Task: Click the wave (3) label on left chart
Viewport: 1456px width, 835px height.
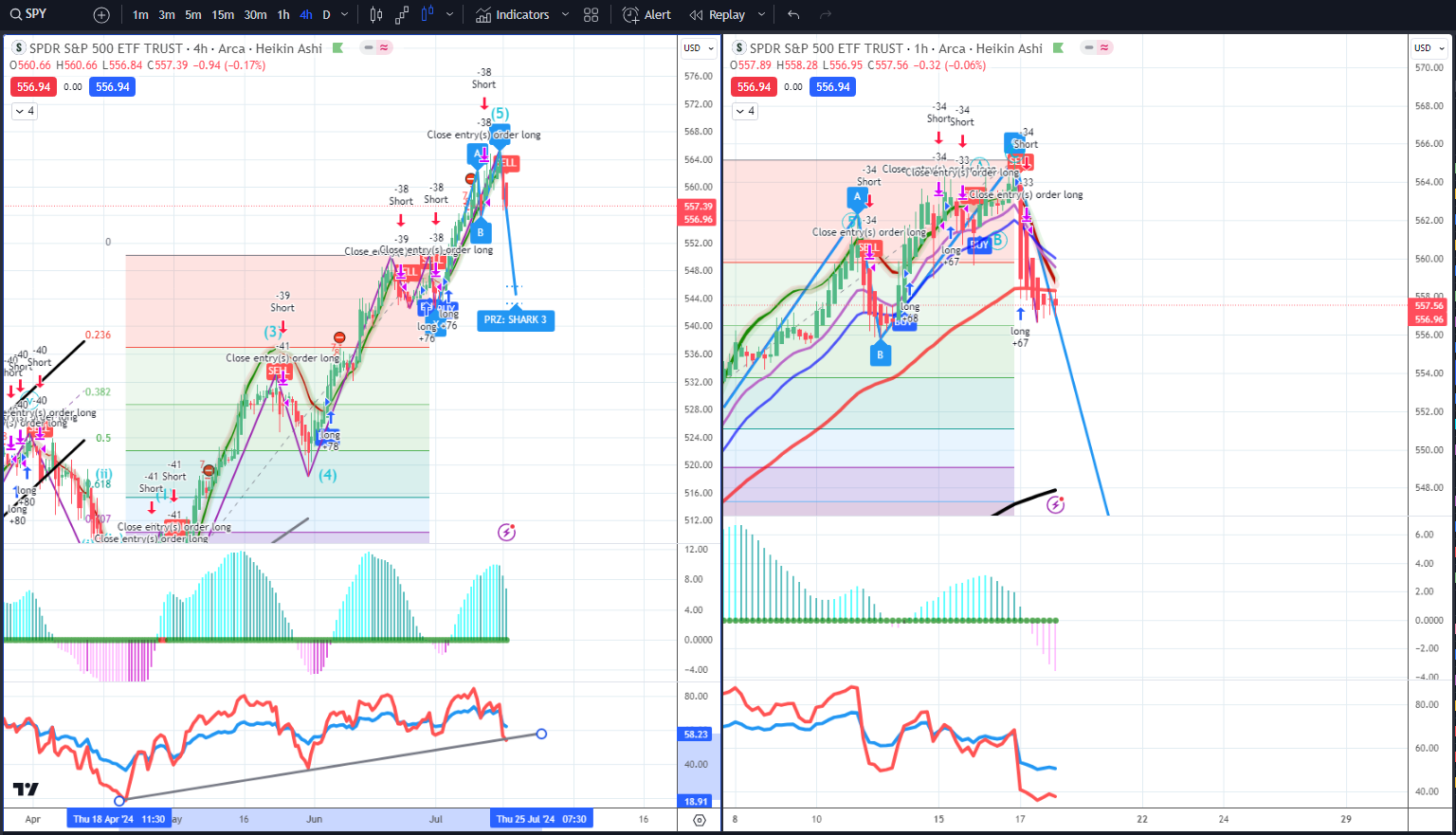Action: [273, 332]
